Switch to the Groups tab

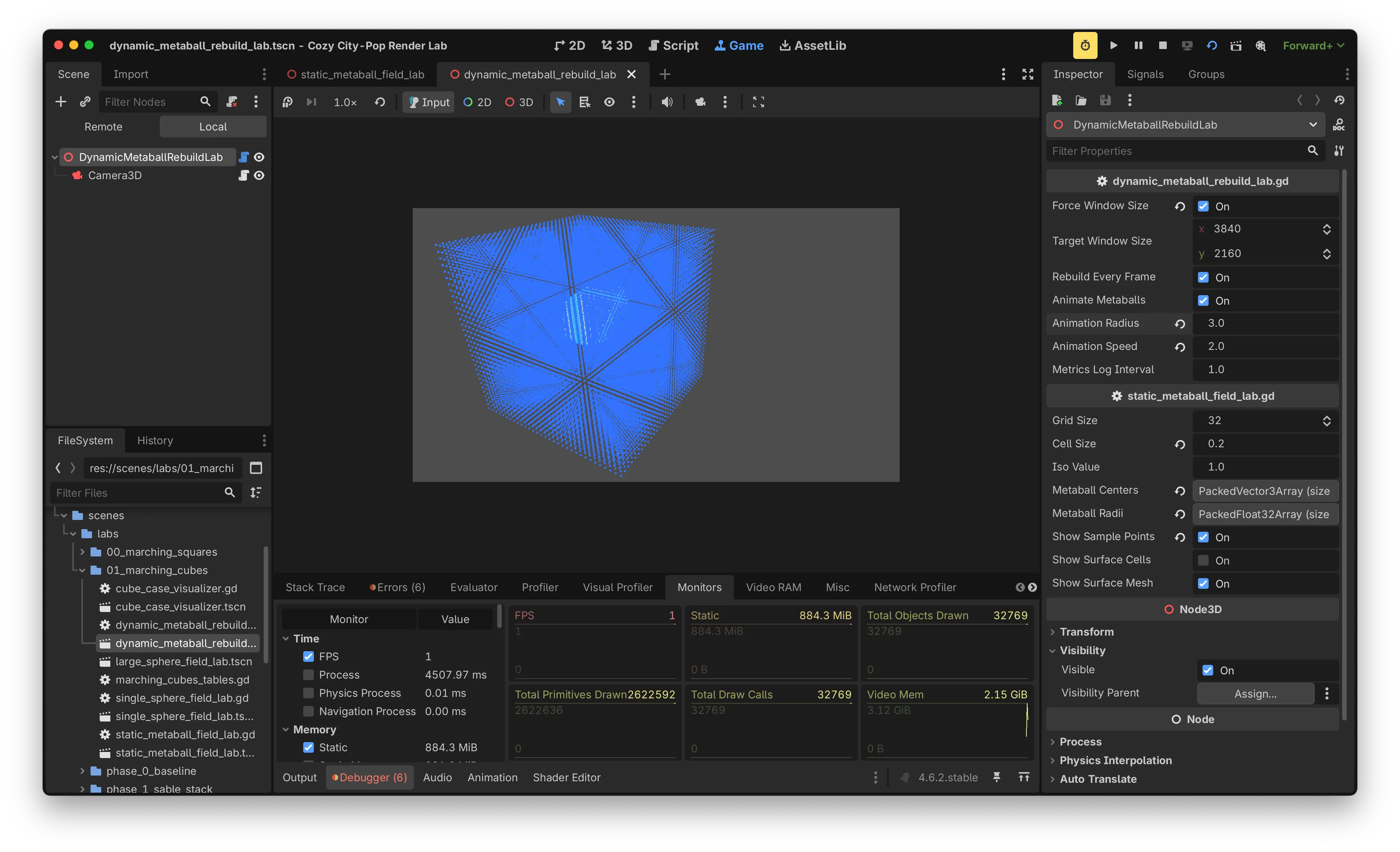(x=1206, y=74)
